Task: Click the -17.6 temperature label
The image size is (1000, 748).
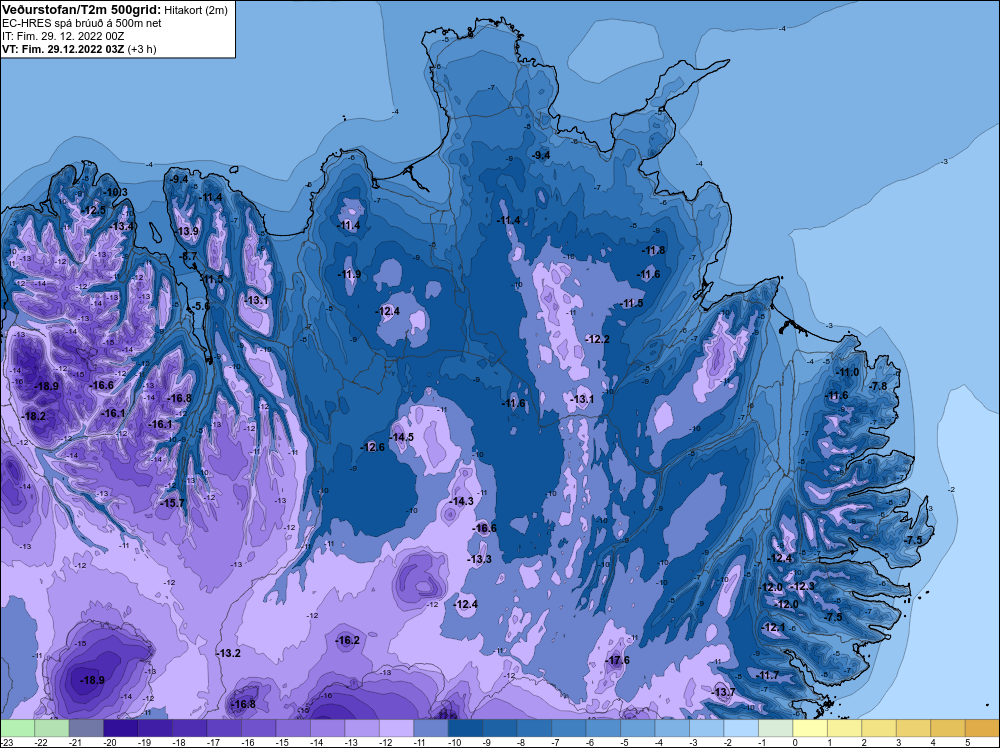Action: click(617, 660)
